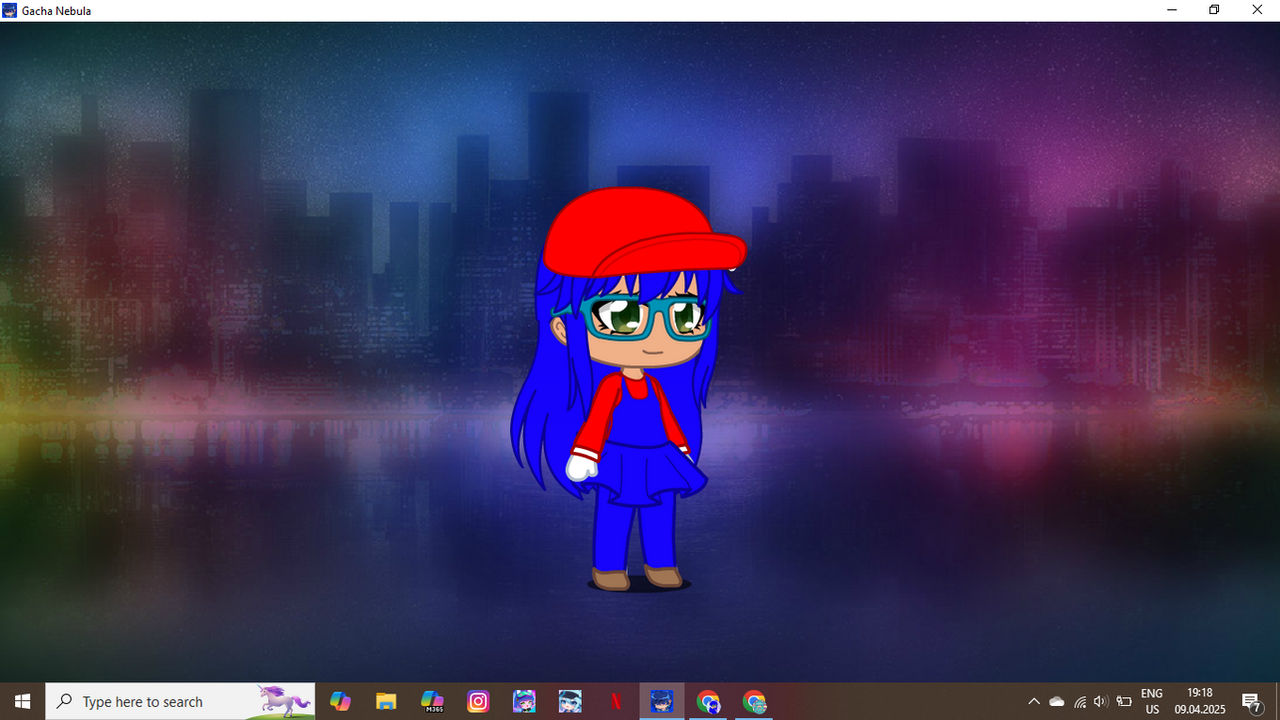Switch the ENG US input language indicator
The width and height of the screenshot is (1280, 720).
(1152, 702)
